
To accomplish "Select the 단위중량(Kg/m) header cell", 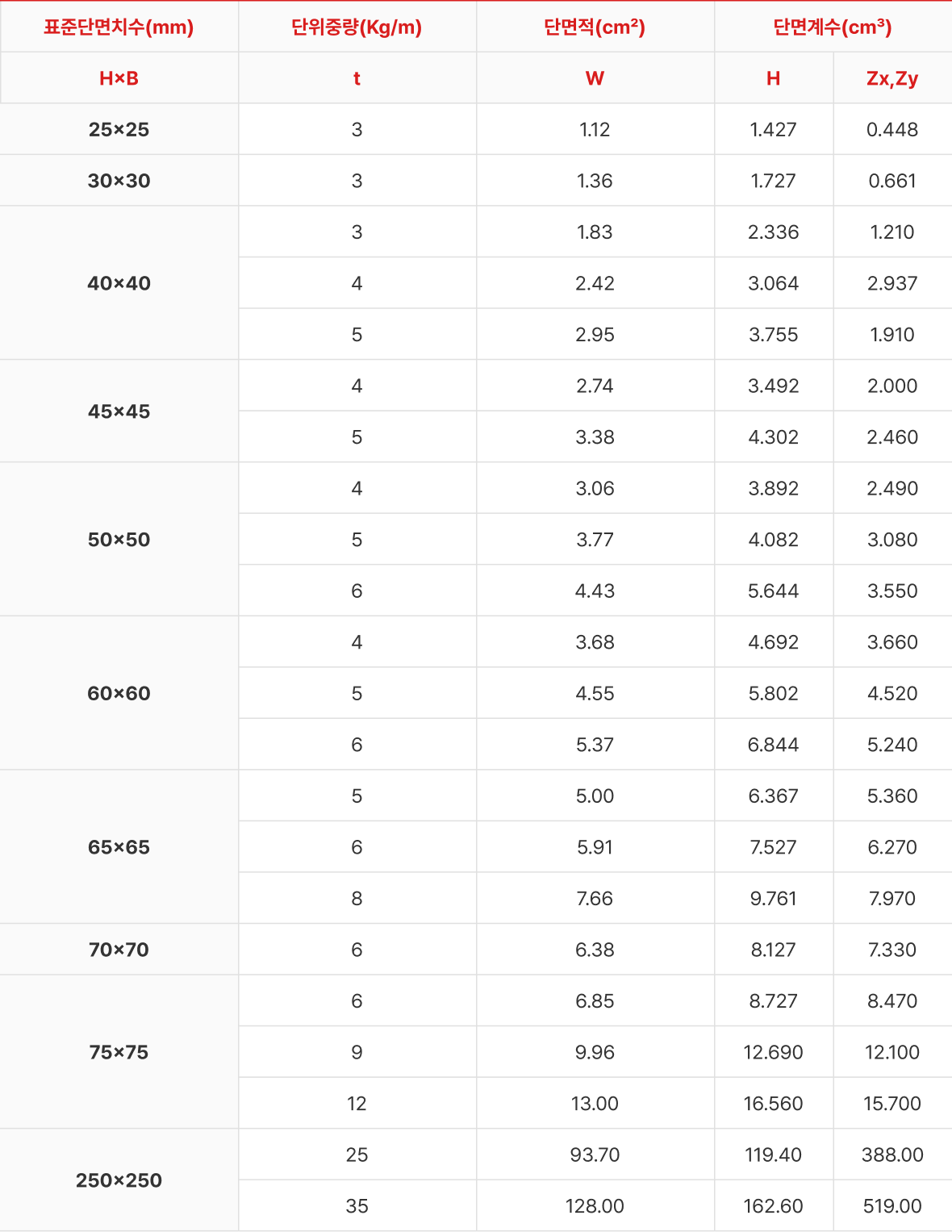I will click(x=357, y=27).
